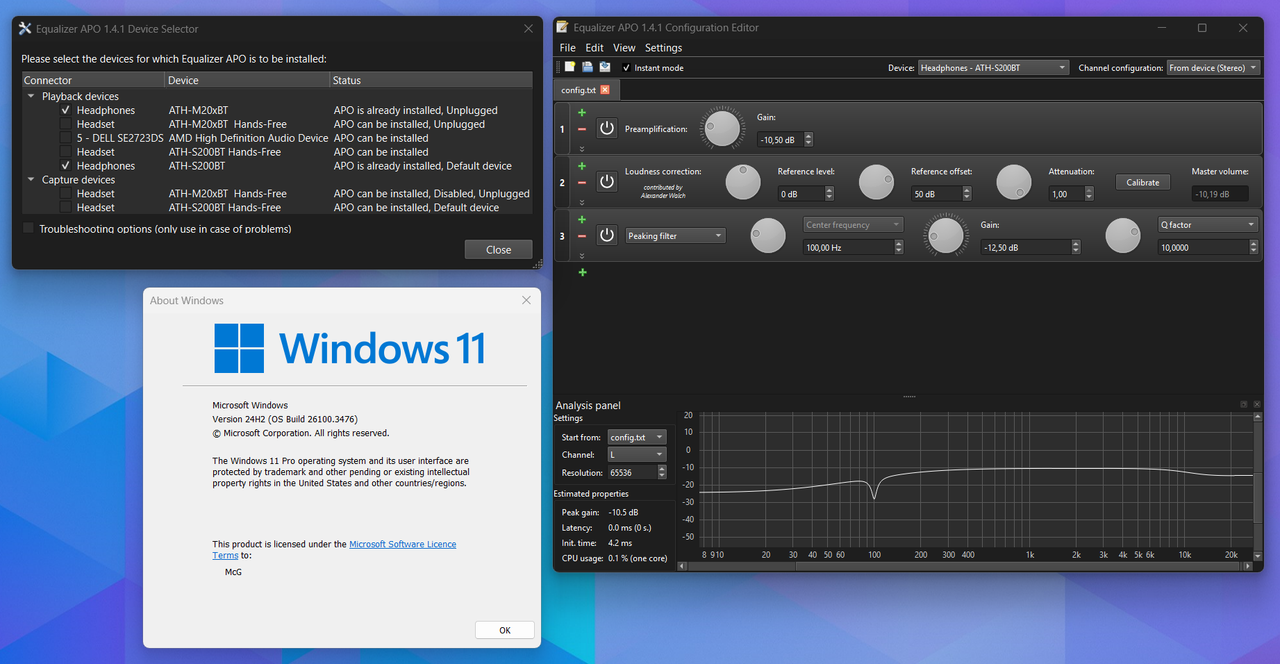This screenshot has width=1280, height=664.
Task: Open the View menu
Action: pyautogui.click(x=624, y=47)
